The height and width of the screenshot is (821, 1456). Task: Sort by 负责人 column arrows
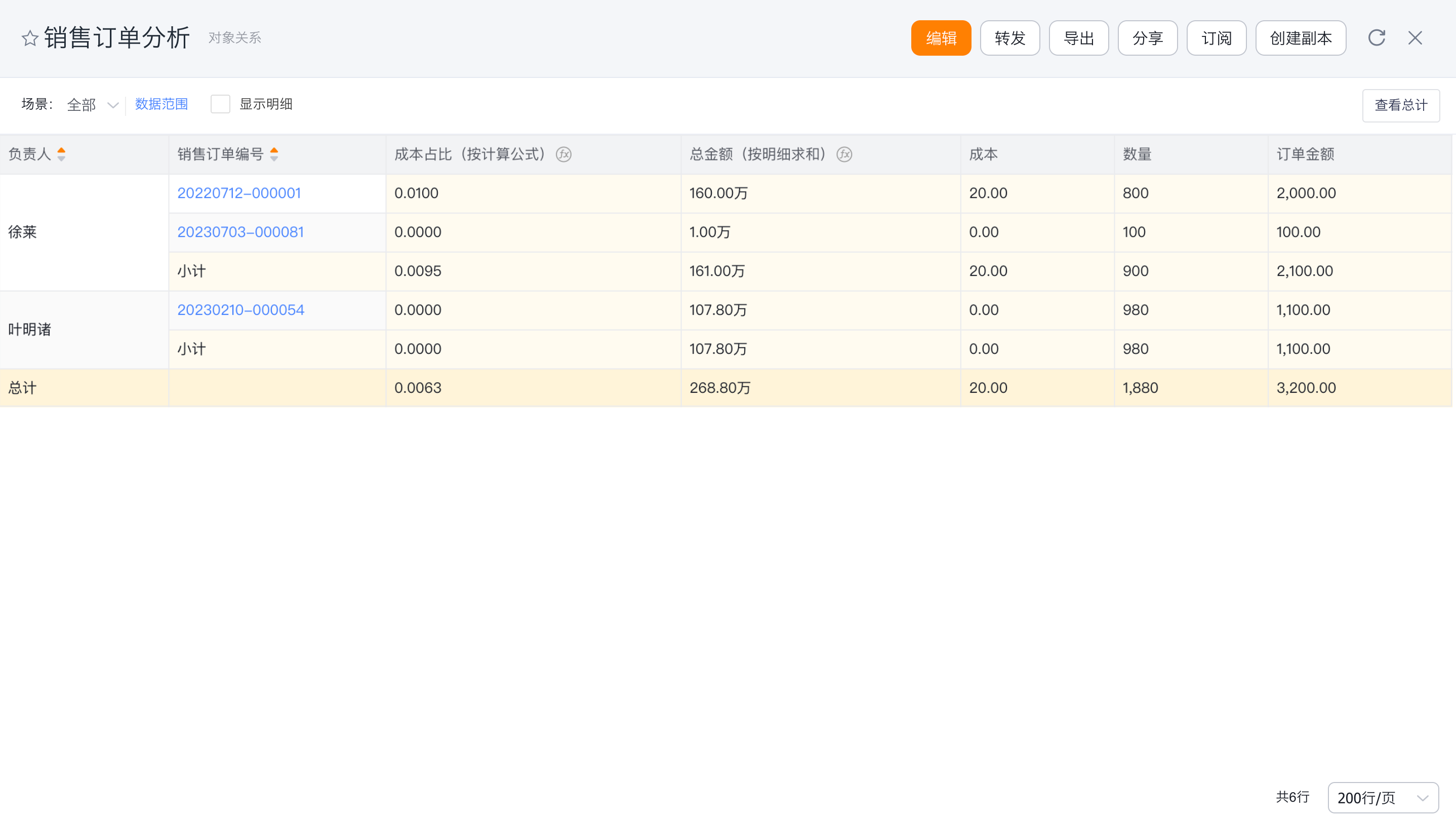click(61, 154)
